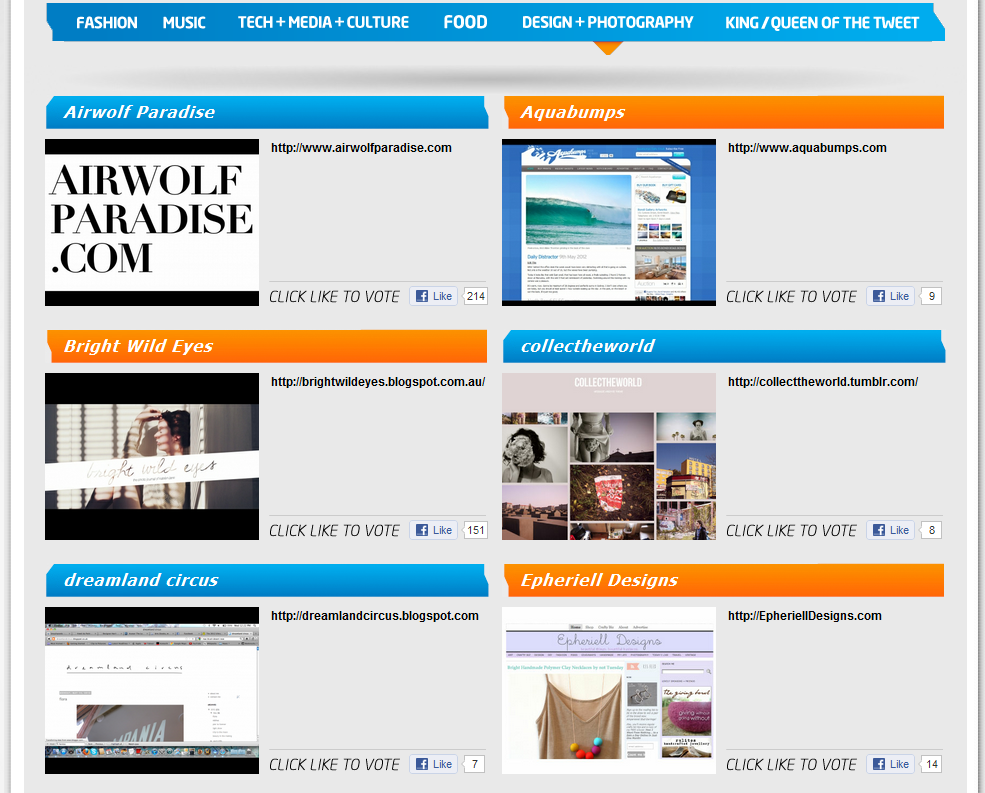Image resolution: width=985 pixels, height=793 pixels.
Task: Click the Bright Wild Eyes thumbnail
Action: click(152, 456)
